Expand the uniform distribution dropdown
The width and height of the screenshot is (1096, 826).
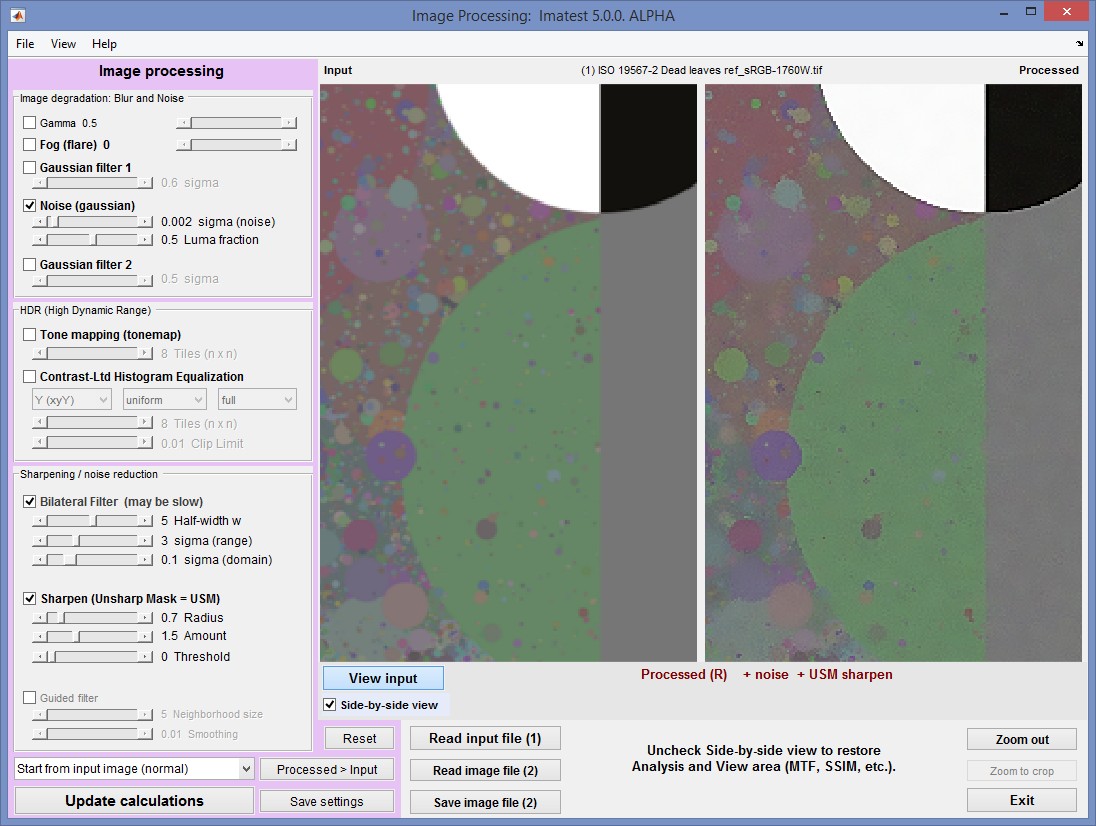click(x=164, y=400)
